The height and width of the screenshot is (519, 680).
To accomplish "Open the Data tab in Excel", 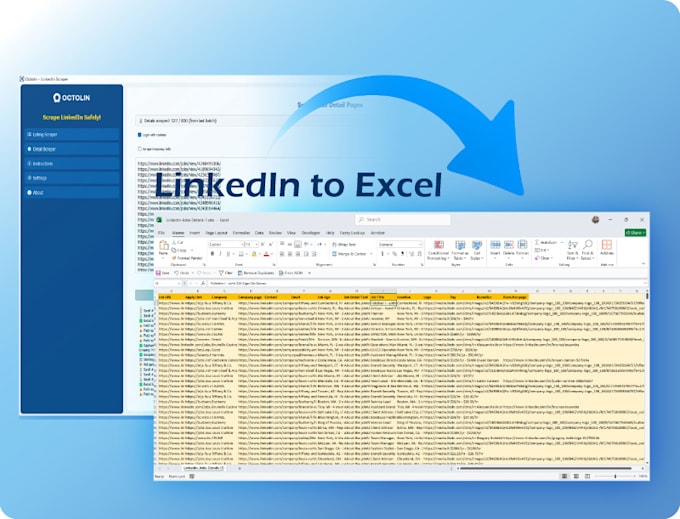I will point(259,233).
